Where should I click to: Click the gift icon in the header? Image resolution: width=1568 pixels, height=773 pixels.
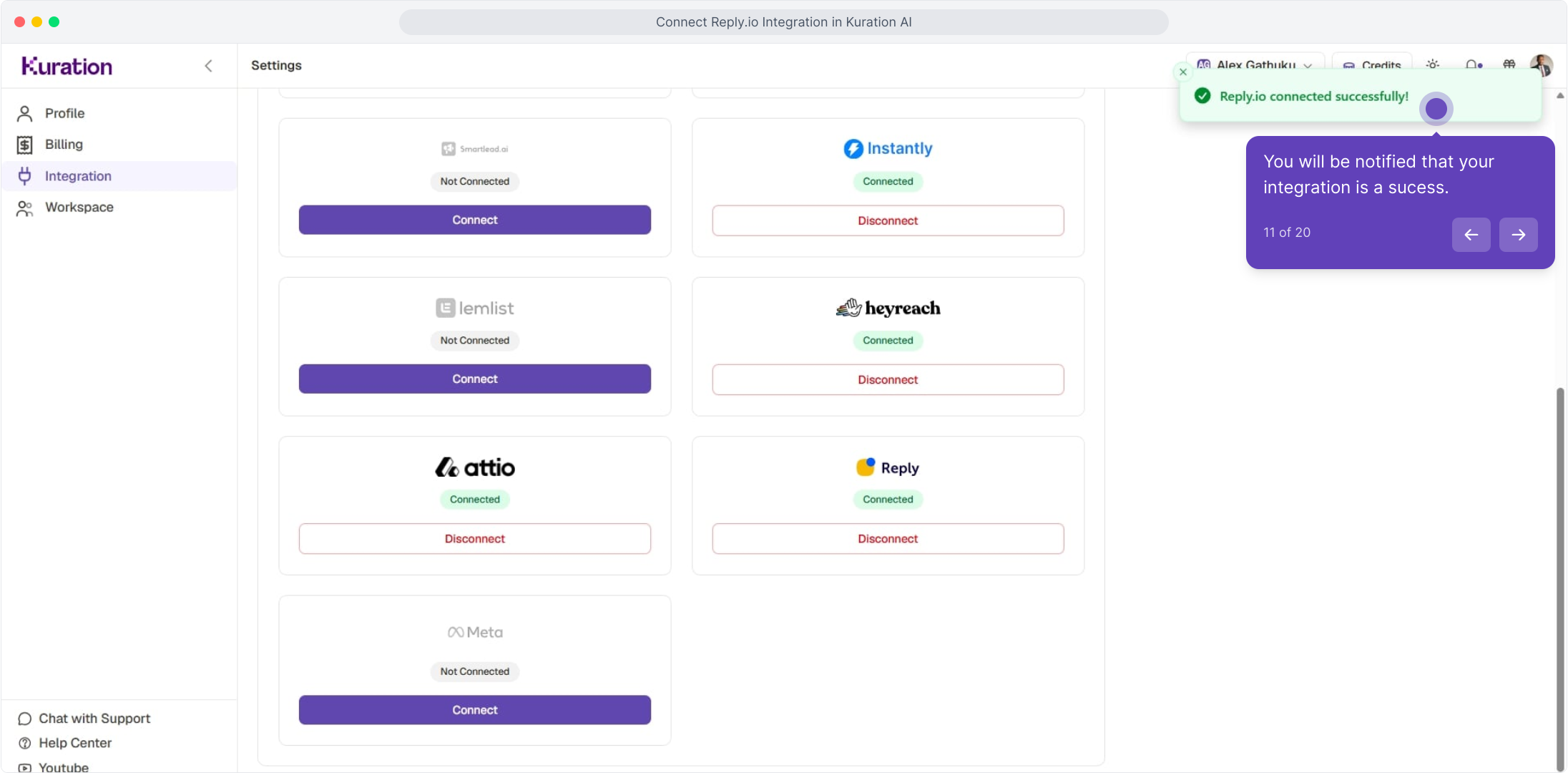click(x=1509, y=64)
